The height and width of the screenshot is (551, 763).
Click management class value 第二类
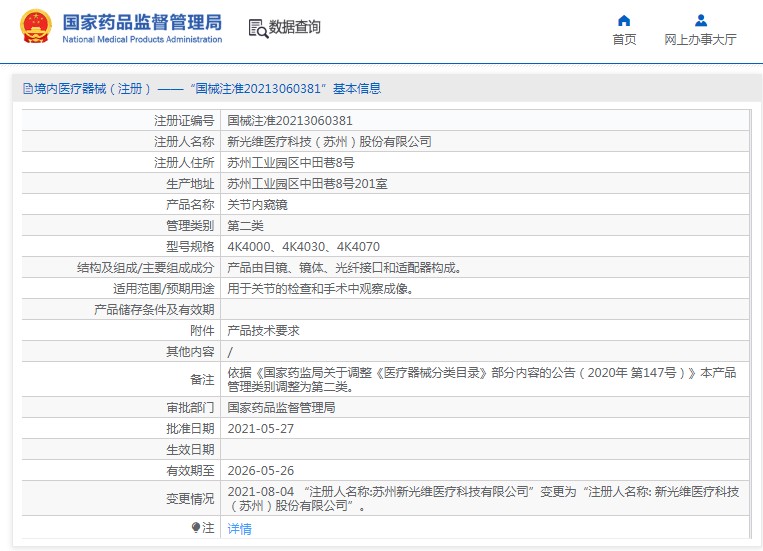tap(245, 225)
